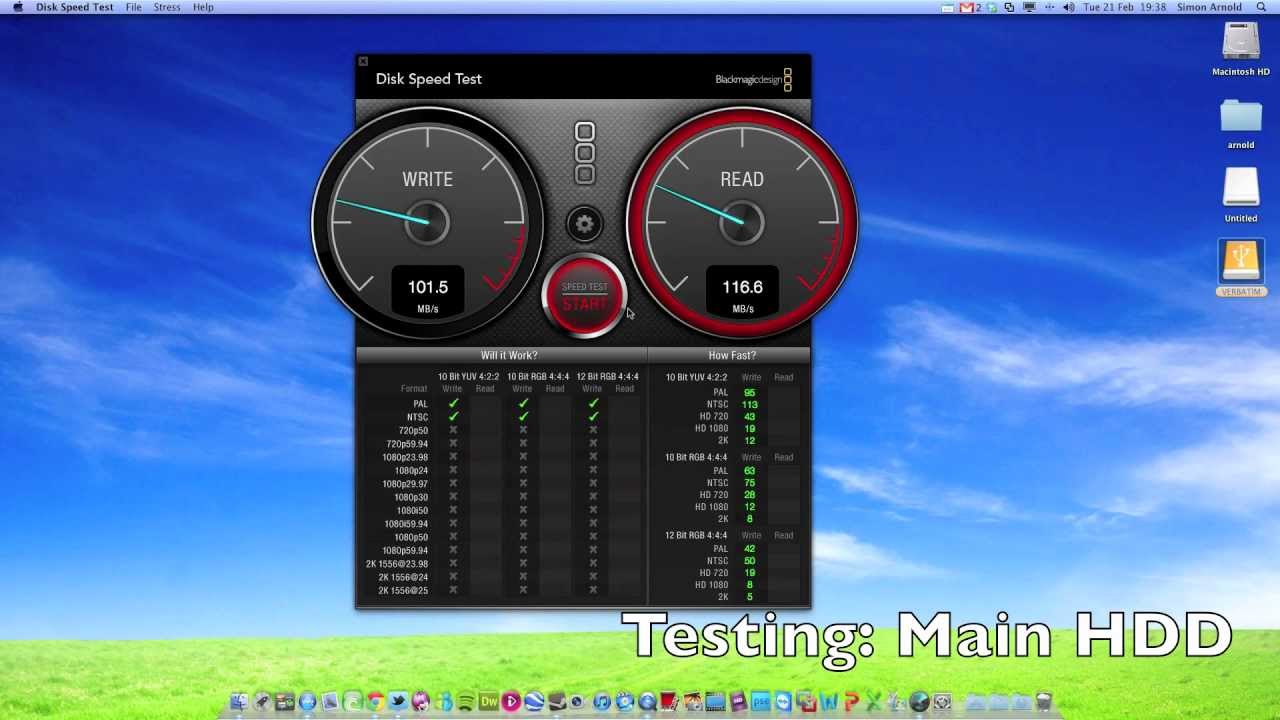Launch Microsoft Word from the Dock
This screenshot has height=720, width=1280.
click(x=829, y=702)
